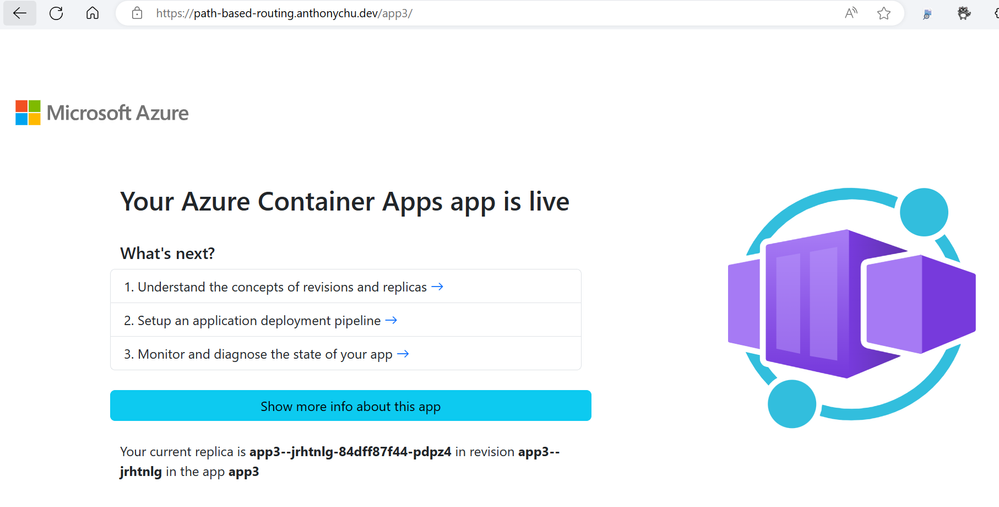999x507 pixels.
Task: Open the dark creature extension icon
Action: click(x=964, y=13)
